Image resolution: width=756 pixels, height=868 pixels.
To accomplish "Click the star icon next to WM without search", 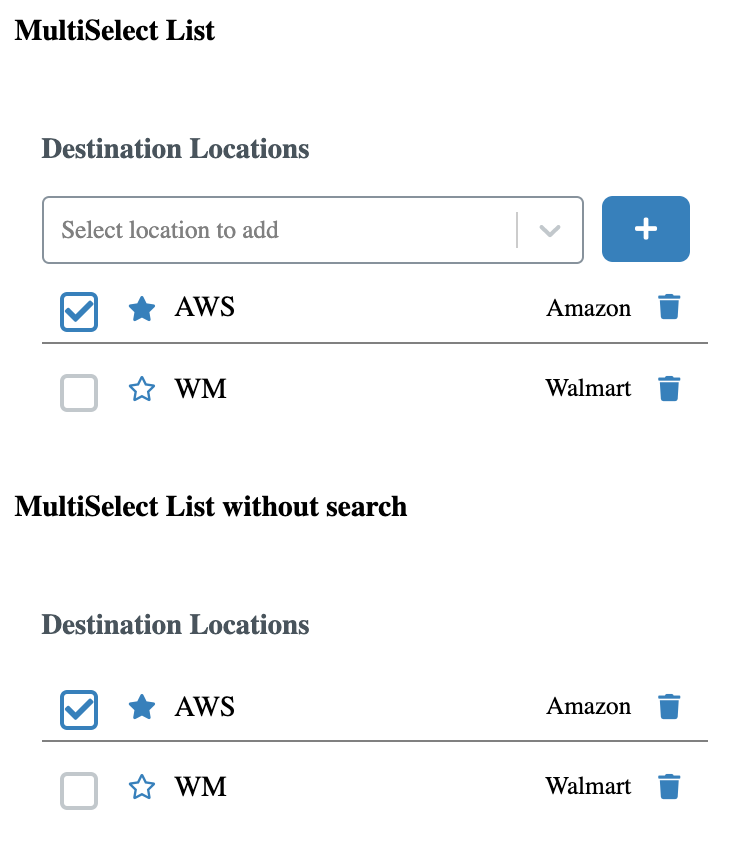I will (x=142, y=788).
